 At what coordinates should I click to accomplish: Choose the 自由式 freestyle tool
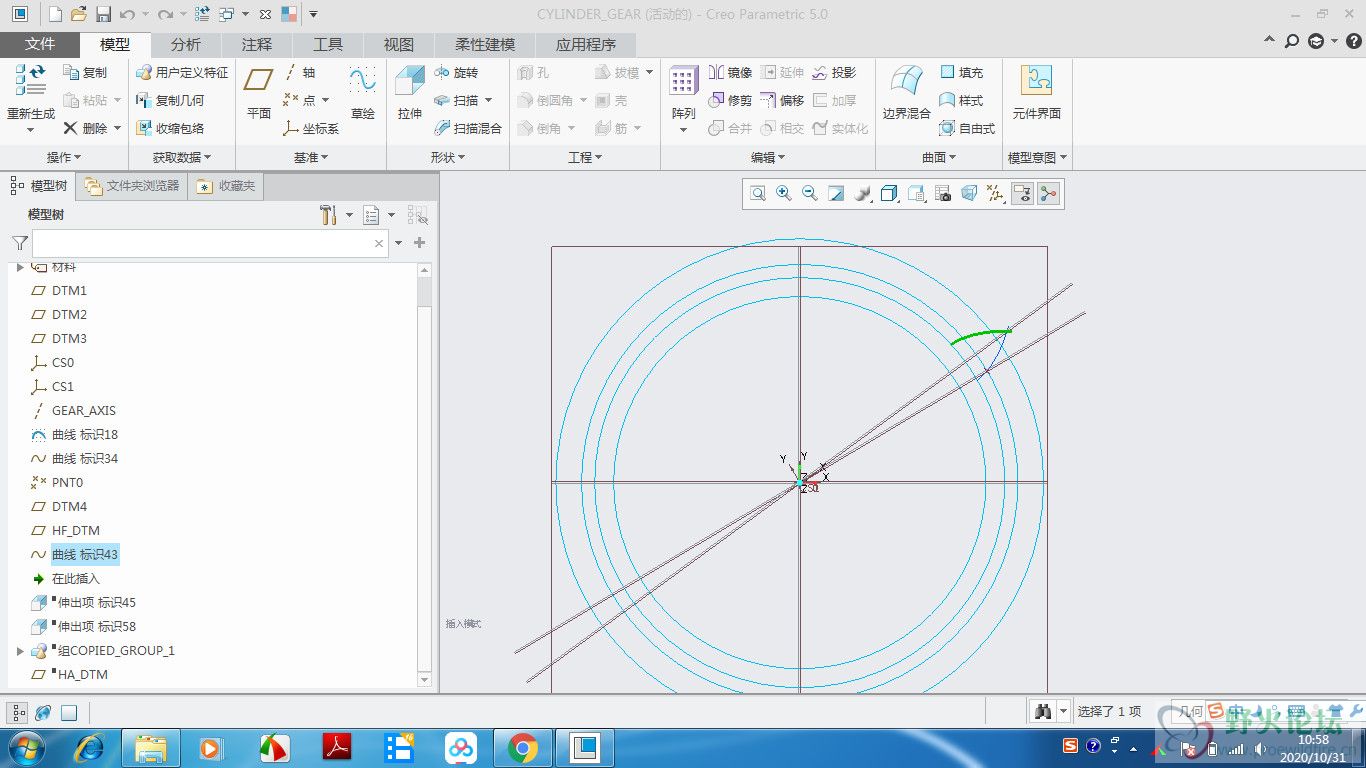click(x=967, y=128)
